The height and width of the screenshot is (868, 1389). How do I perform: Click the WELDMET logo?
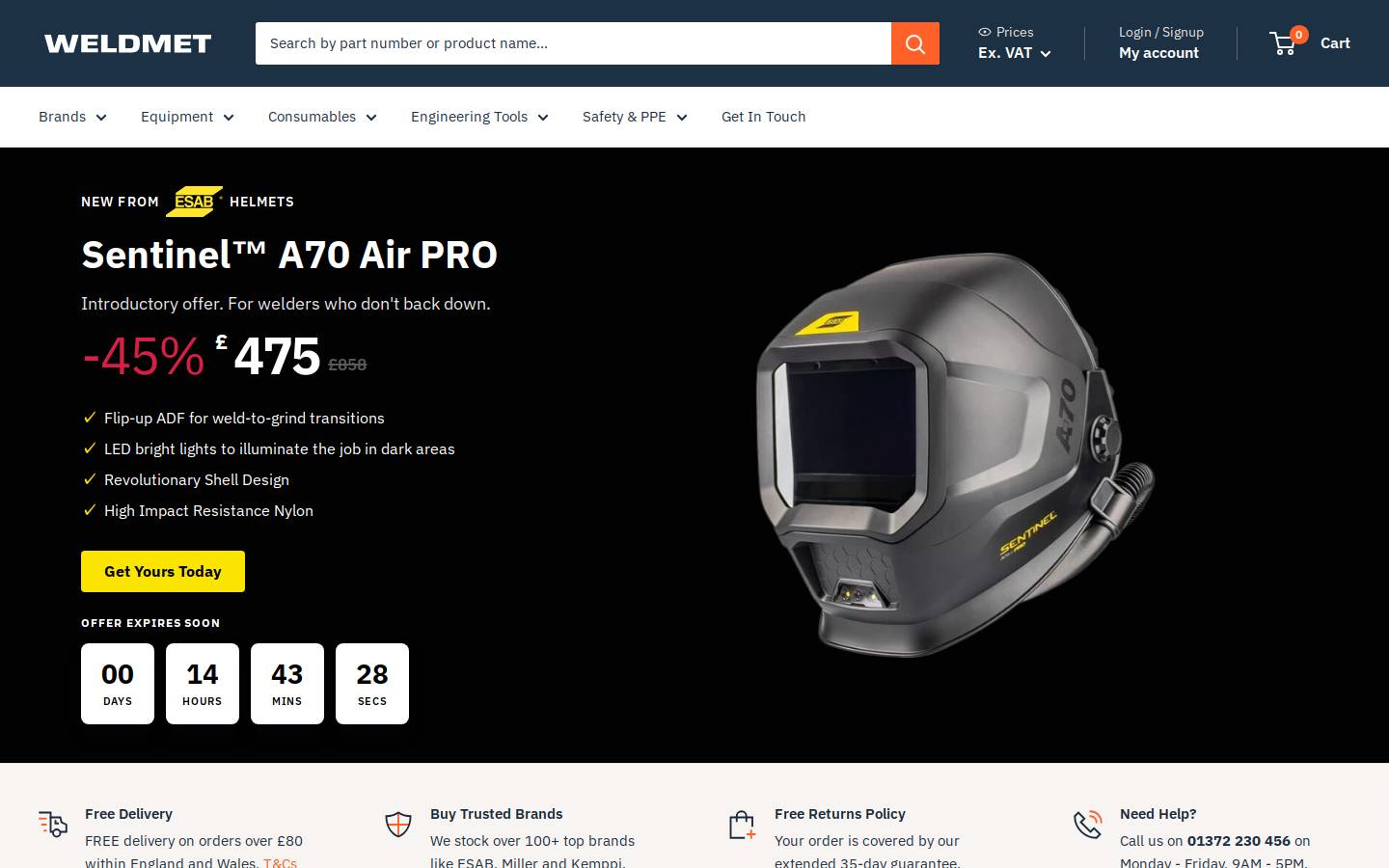[127, 43]
